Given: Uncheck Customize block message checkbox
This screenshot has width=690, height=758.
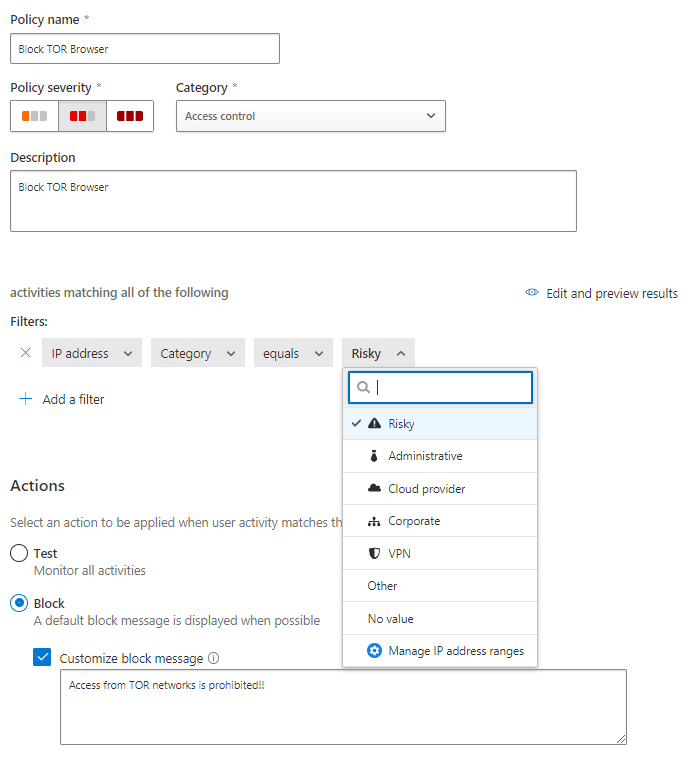Looking at the screenshot, I should pyautogui.click(x=42, y=657).
